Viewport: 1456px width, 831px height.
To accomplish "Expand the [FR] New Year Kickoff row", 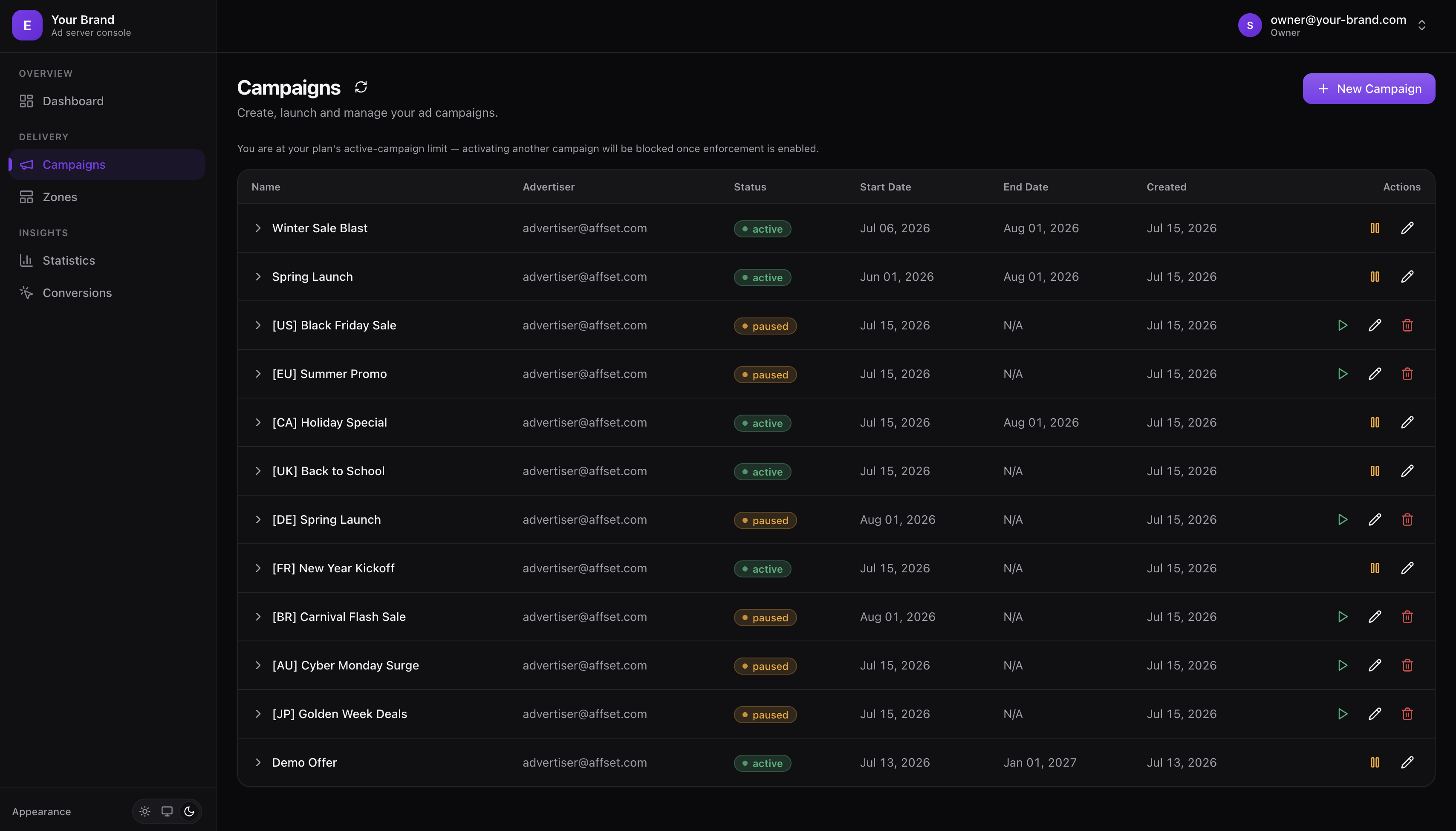I will [258, 568].
